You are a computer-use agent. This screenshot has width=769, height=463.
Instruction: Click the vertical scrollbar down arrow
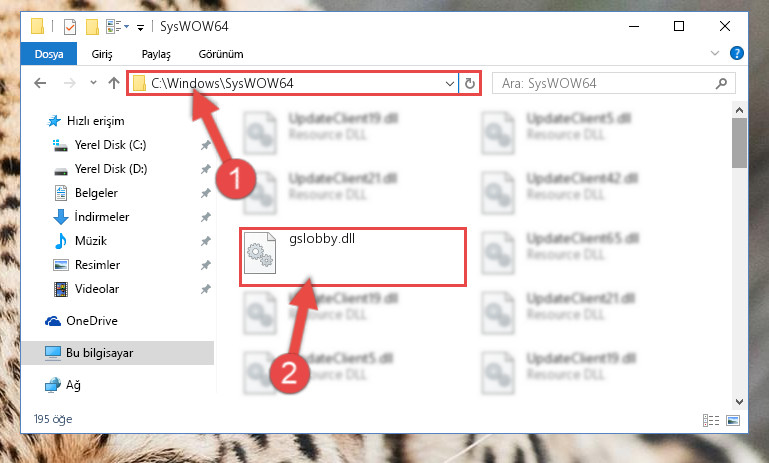coord(739,401)
